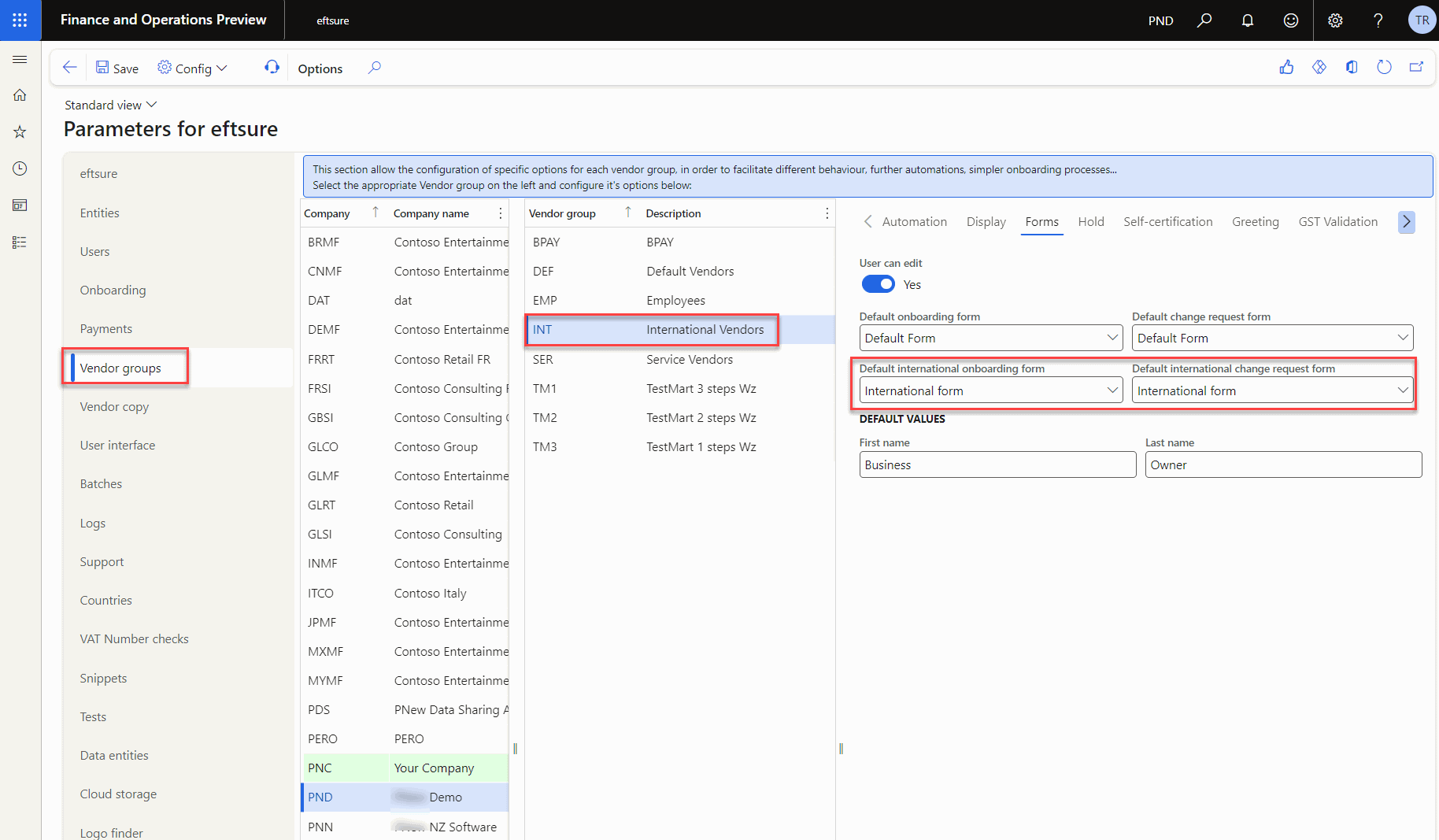
Task: Click the Last name field
Action: [x=1283, y=464]
